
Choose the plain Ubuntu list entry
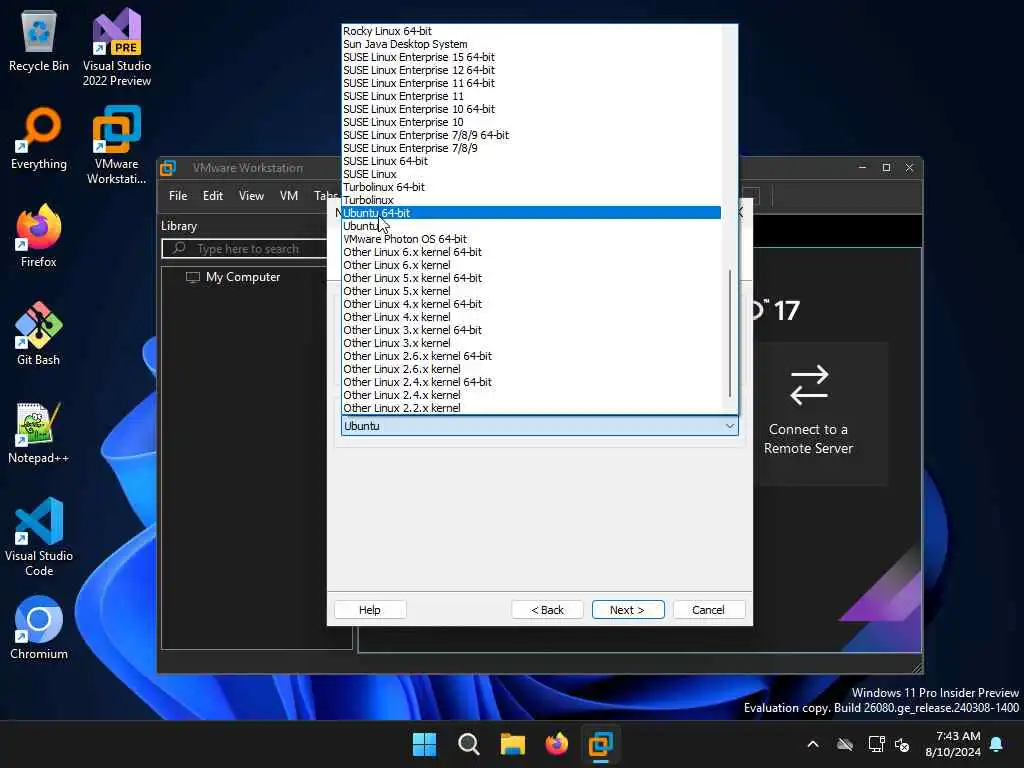click(531, 226)
